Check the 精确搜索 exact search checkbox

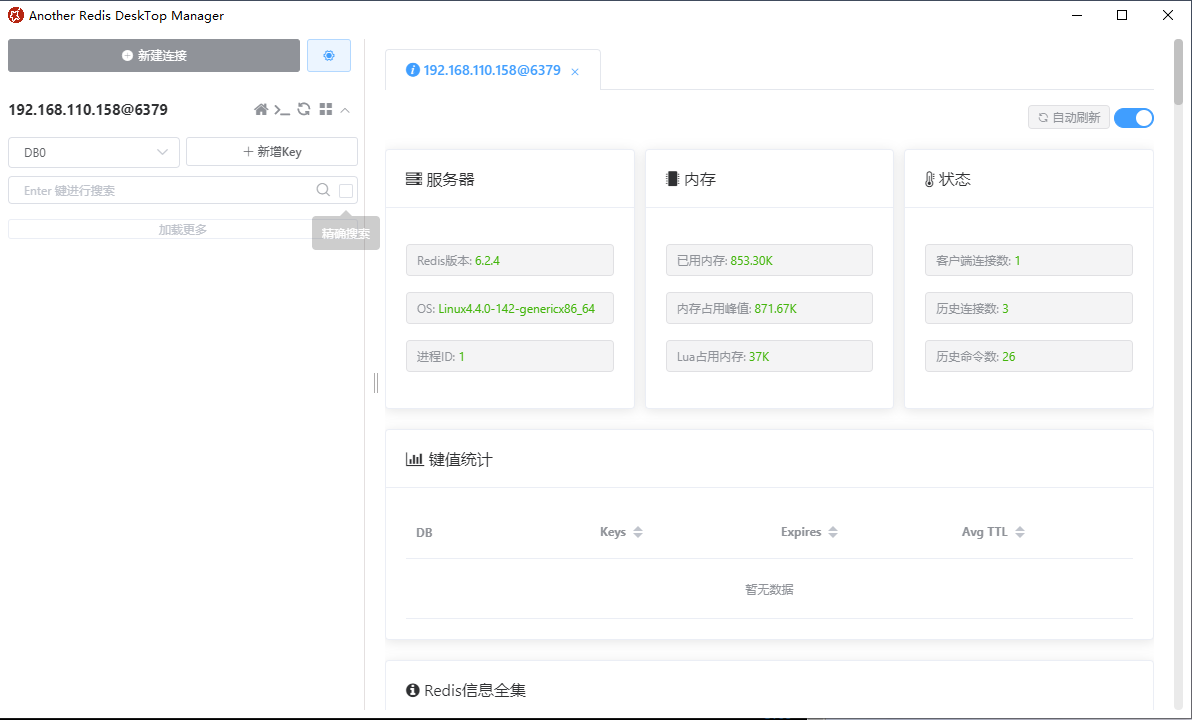345,190
